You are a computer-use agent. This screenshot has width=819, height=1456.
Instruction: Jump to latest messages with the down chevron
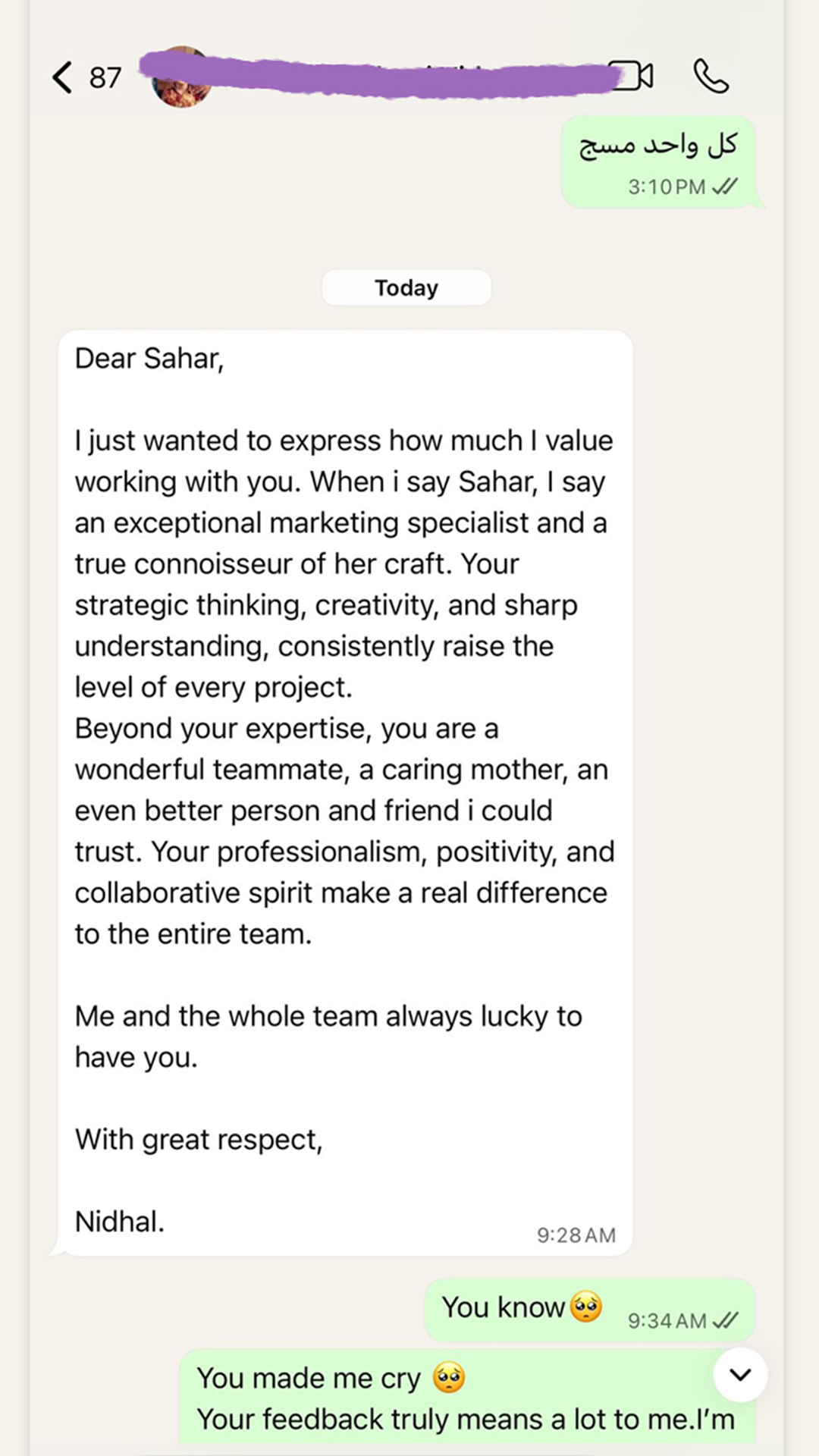click(740, 1374)
